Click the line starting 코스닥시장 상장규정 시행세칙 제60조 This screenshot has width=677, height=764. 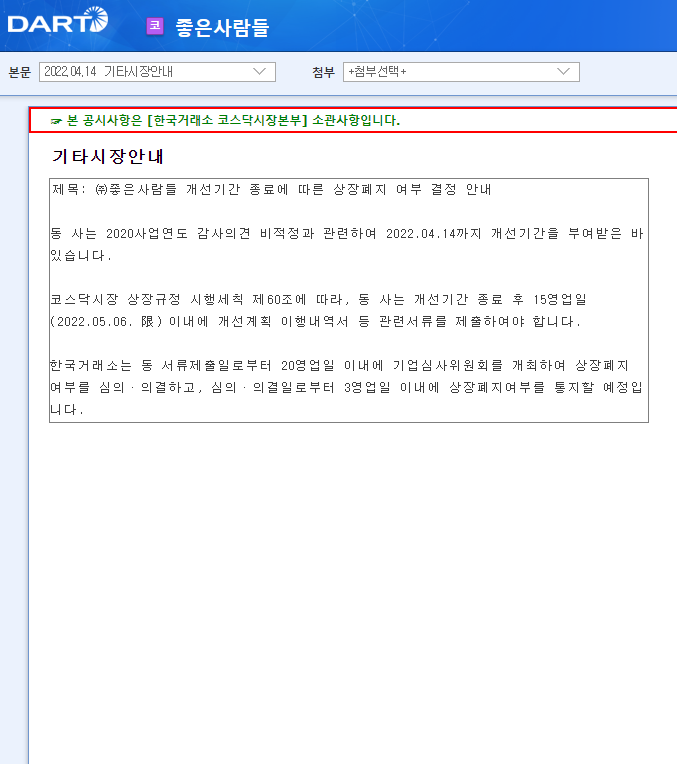pos(318,299)
